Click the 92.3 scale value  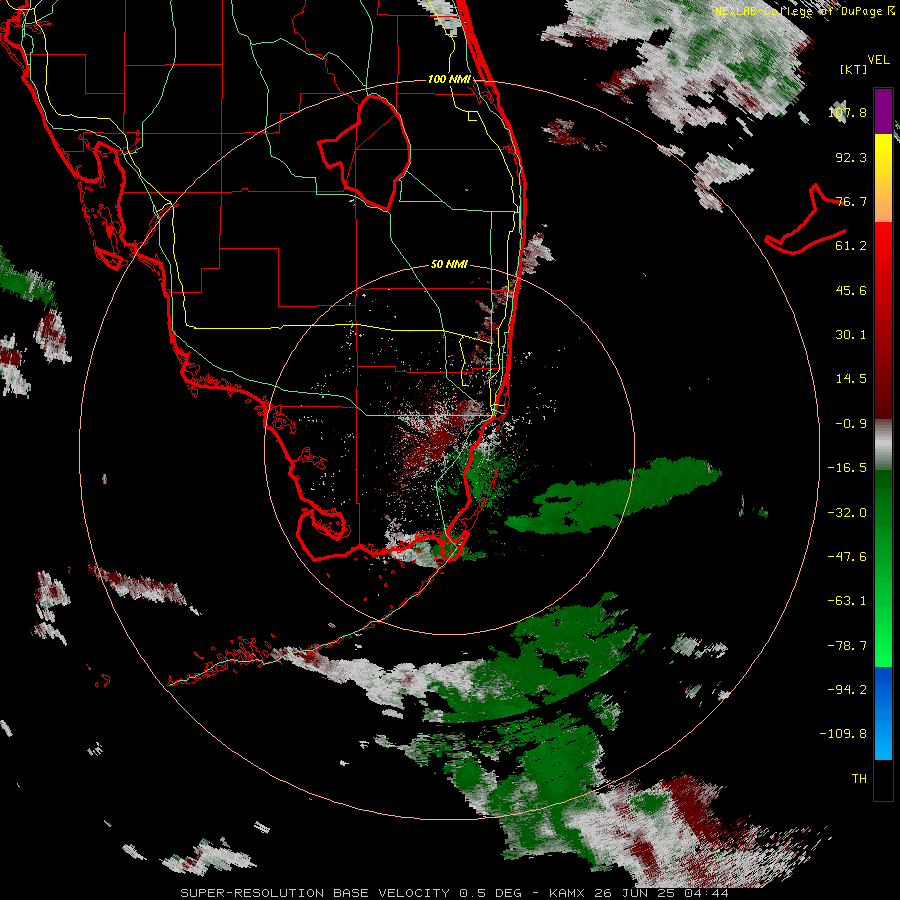pyautogui.click(x=851, y=157)
